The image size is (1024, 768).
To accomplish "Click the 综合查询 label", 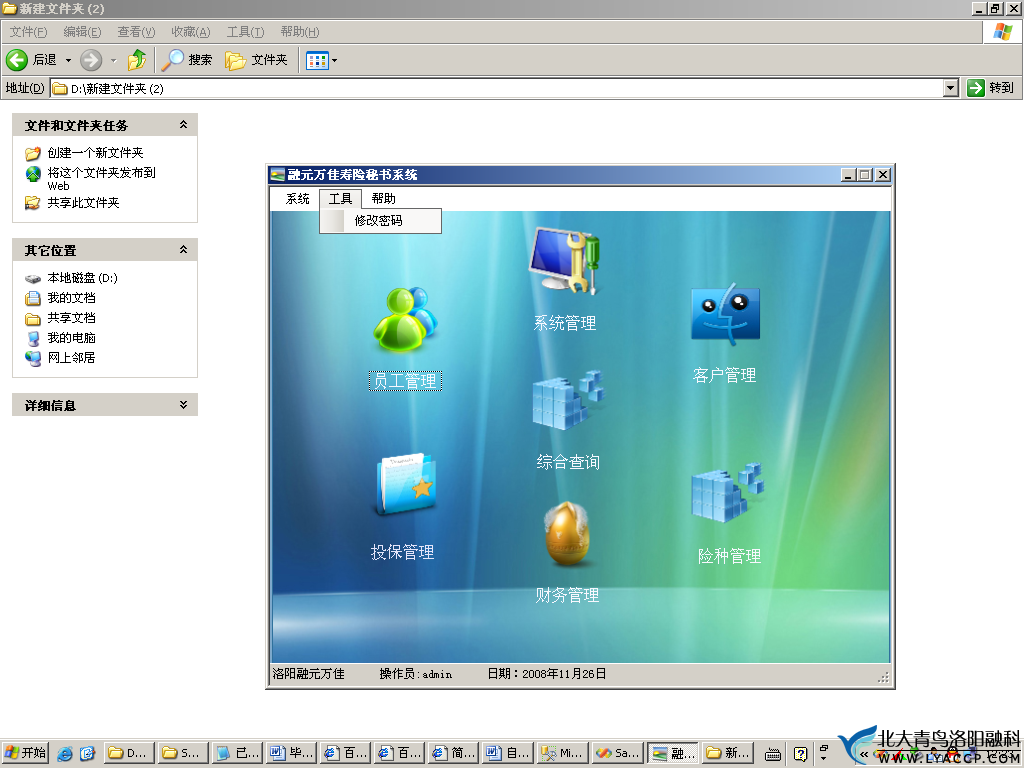I will click(x=568, y=462).
